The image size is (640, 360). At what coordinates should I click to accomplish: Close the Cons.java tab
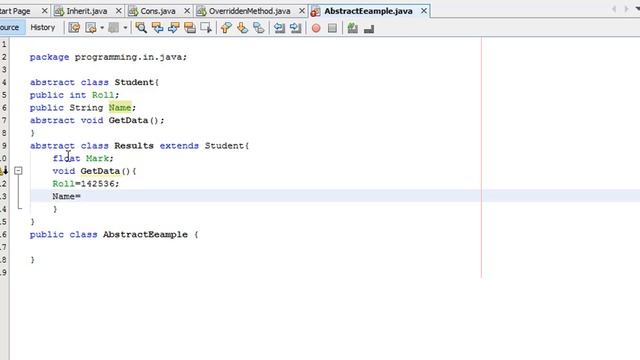tap(187, 11)
